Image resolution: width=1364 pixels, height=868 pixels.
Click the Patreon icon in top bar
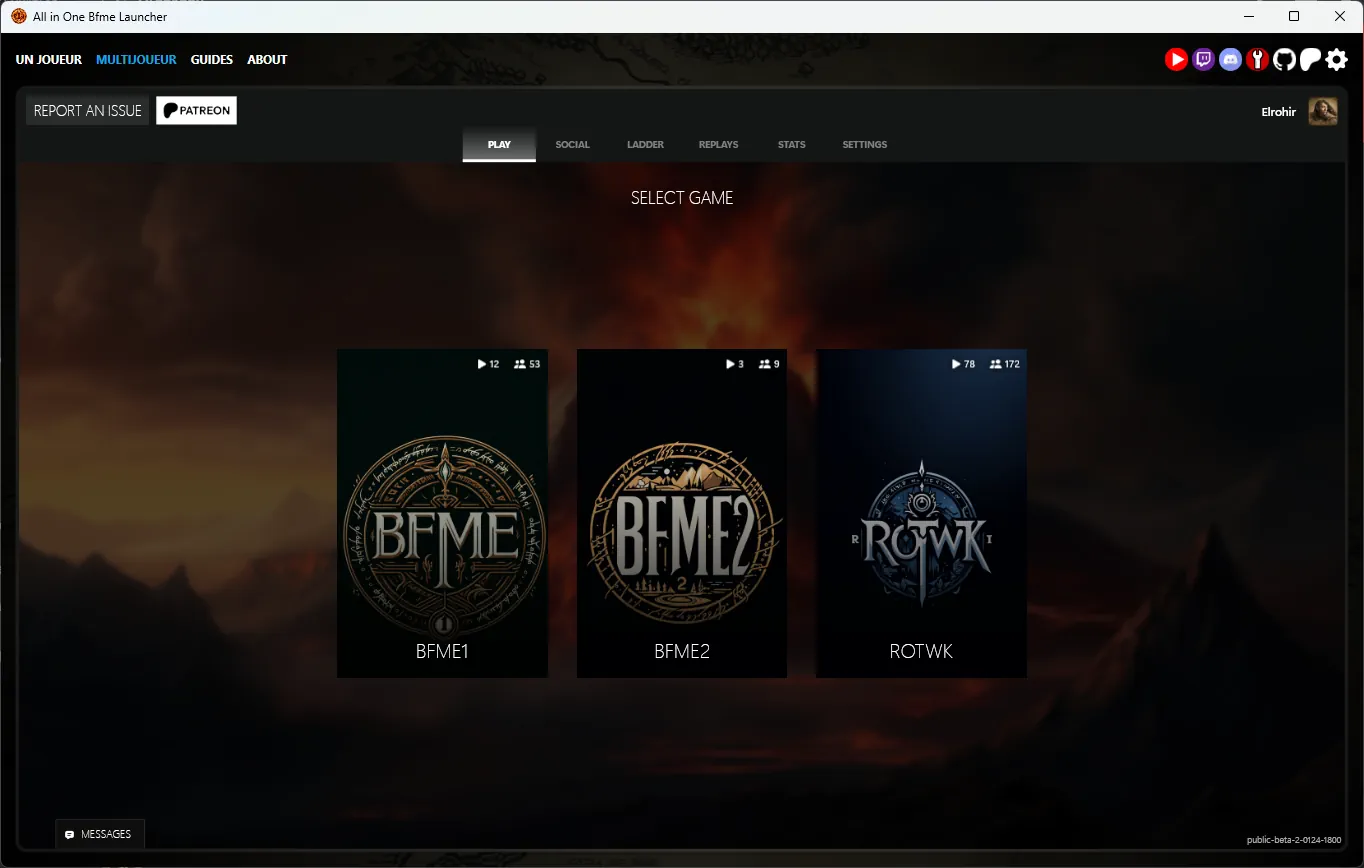[1310, 60]
